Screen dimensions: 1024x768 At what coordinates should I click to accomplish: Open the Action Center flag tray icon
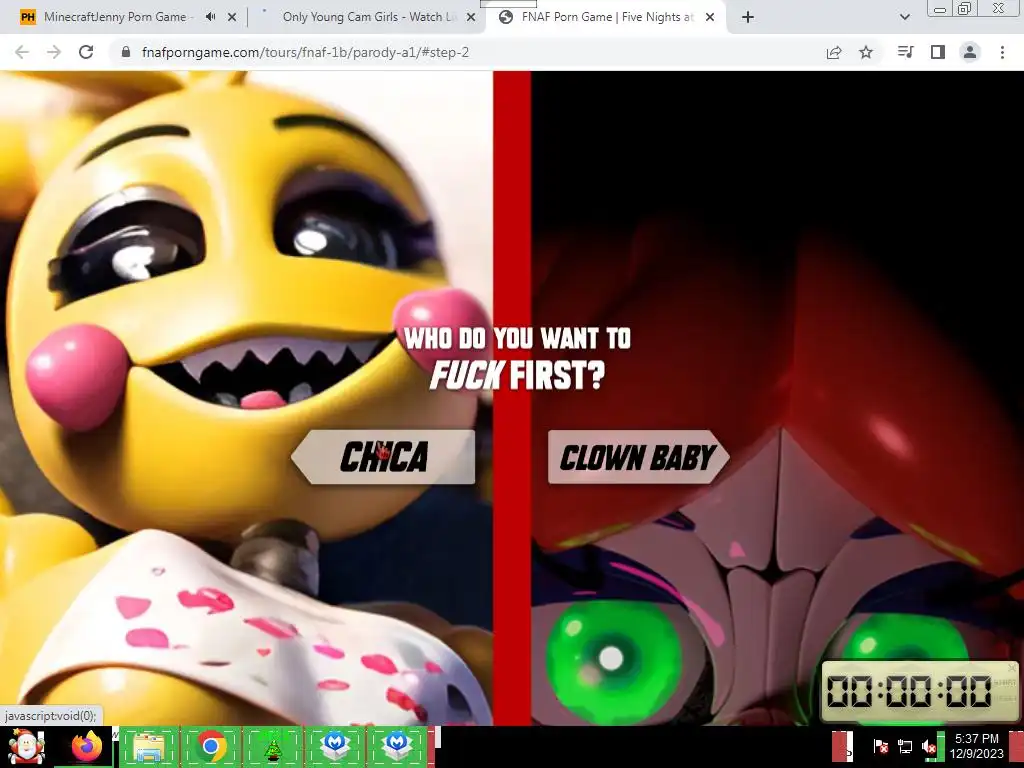coord(880,746)
